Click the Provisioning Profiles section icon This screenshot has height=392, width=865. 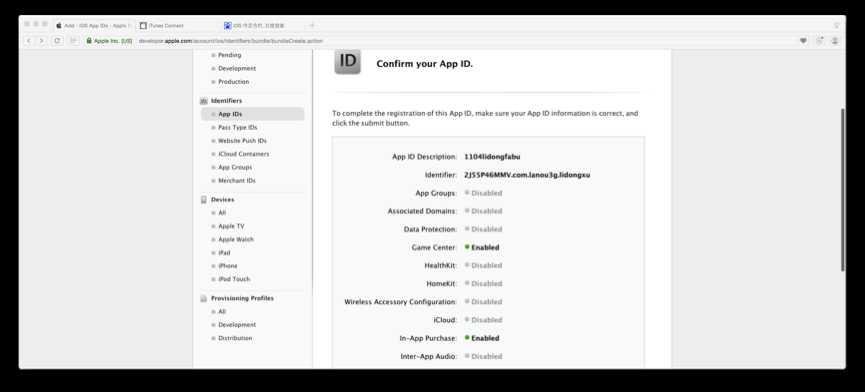[x=204, y=298]
